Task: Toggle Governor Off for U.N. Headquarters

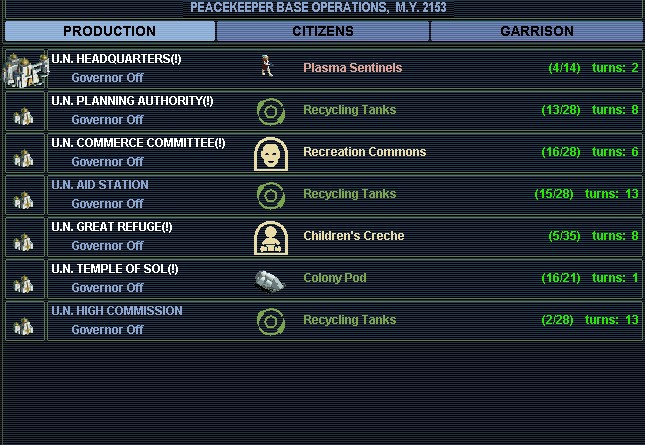Action: pyautogui.click(x=107, y=77)
